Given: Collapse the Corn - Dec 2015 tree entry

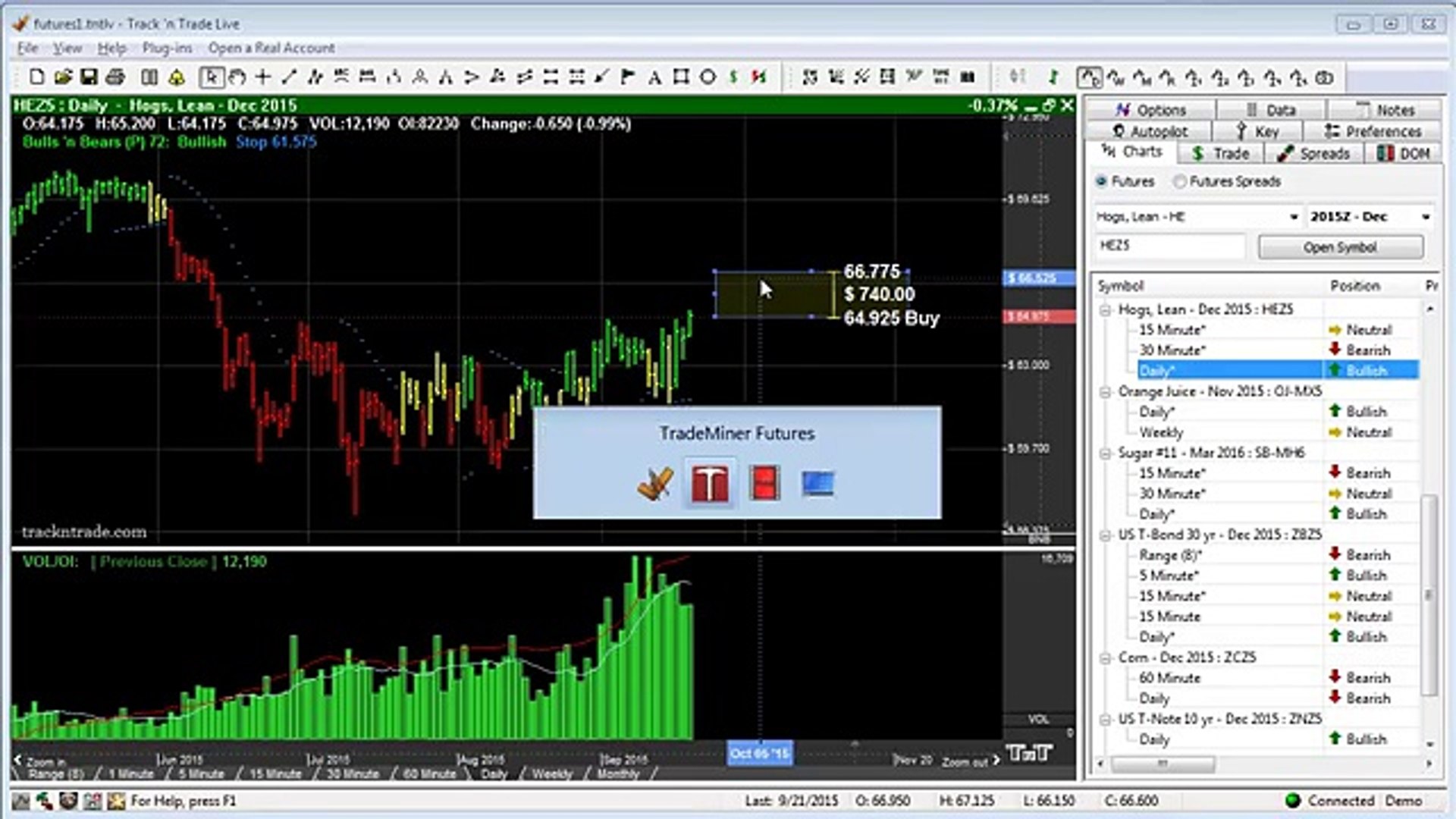Looking at the screenshot, I should coord(1105,657).
